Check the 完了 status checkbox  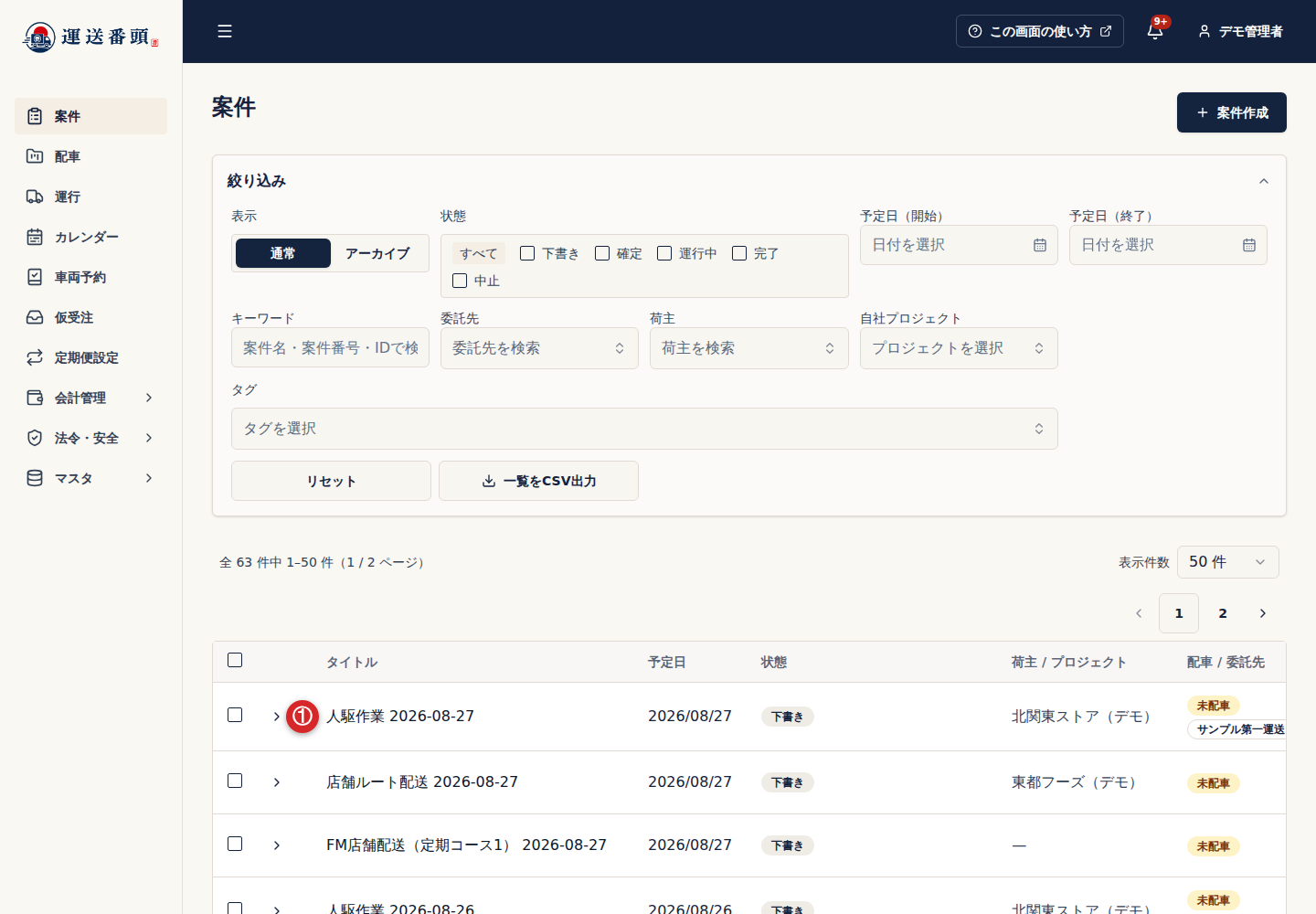(x=739, y=253)
